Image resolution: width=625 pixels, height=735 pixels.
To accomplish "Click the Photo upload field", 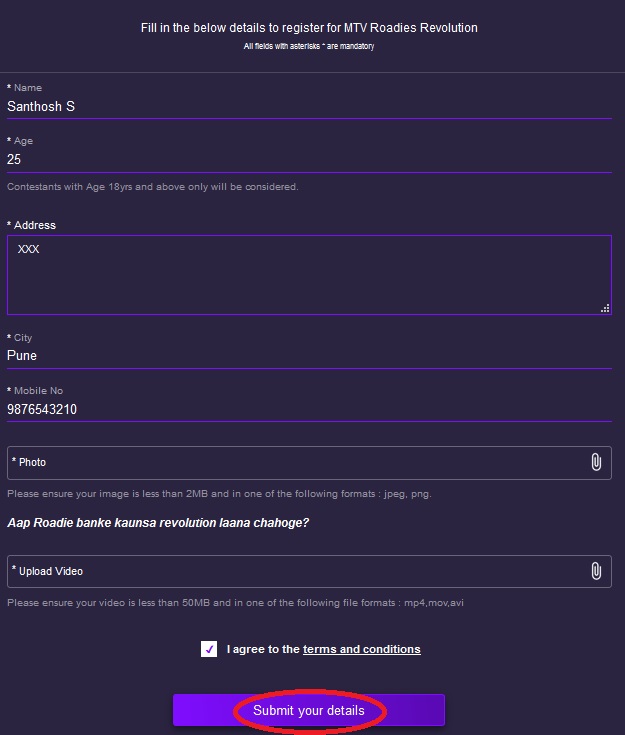I will point(300,462).
